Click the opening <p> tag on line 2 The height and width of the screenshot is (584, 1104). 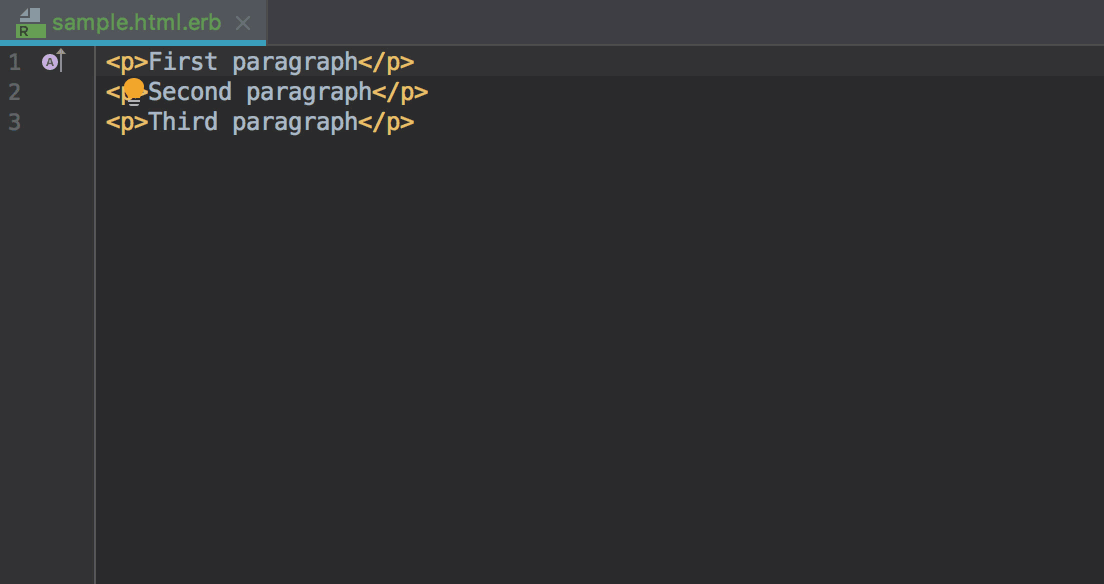click(x=120, y=91)
